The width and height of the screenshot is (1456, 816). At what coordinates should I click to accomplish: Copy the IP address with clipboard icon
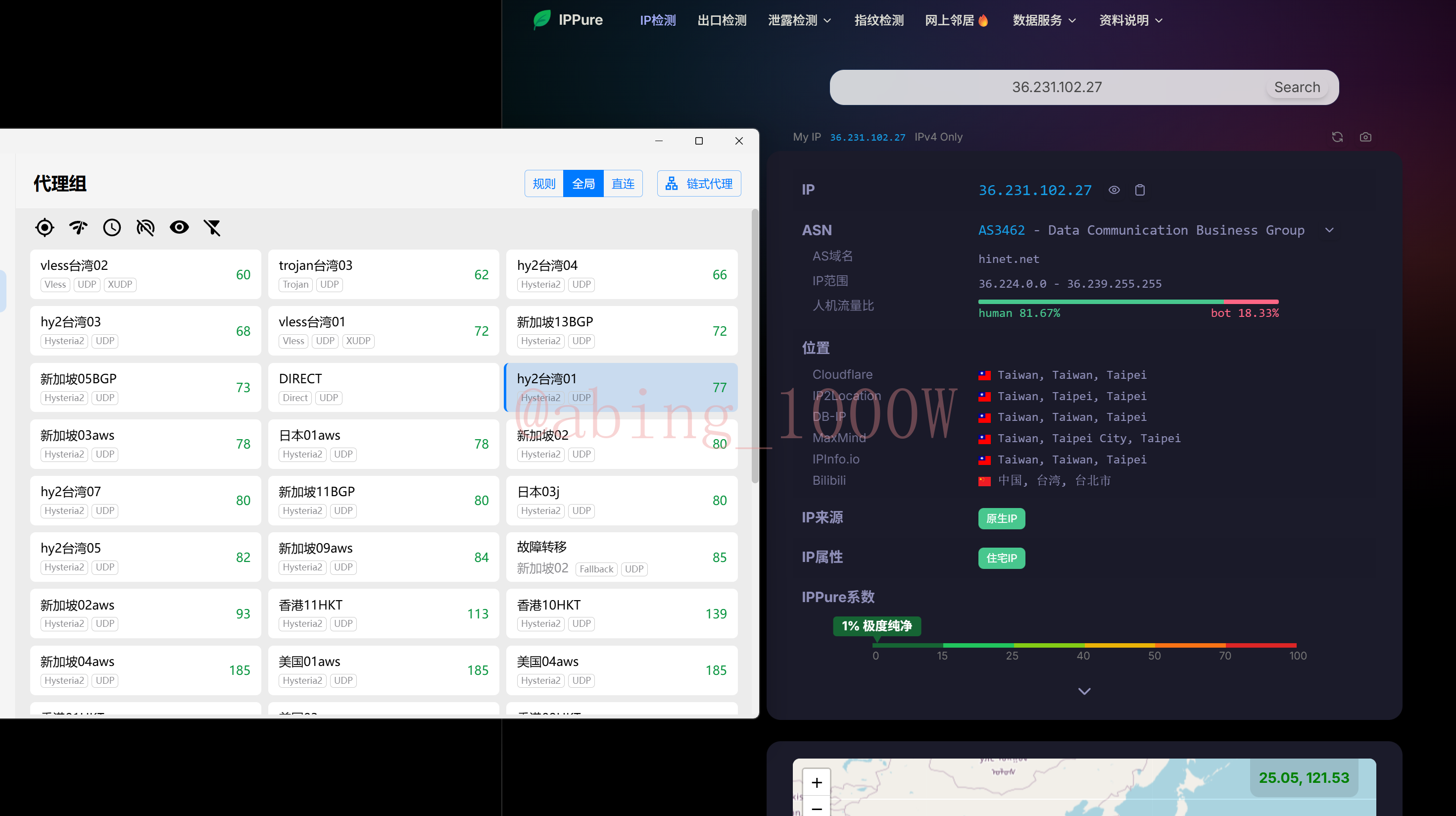click(x=1140, y=190)
